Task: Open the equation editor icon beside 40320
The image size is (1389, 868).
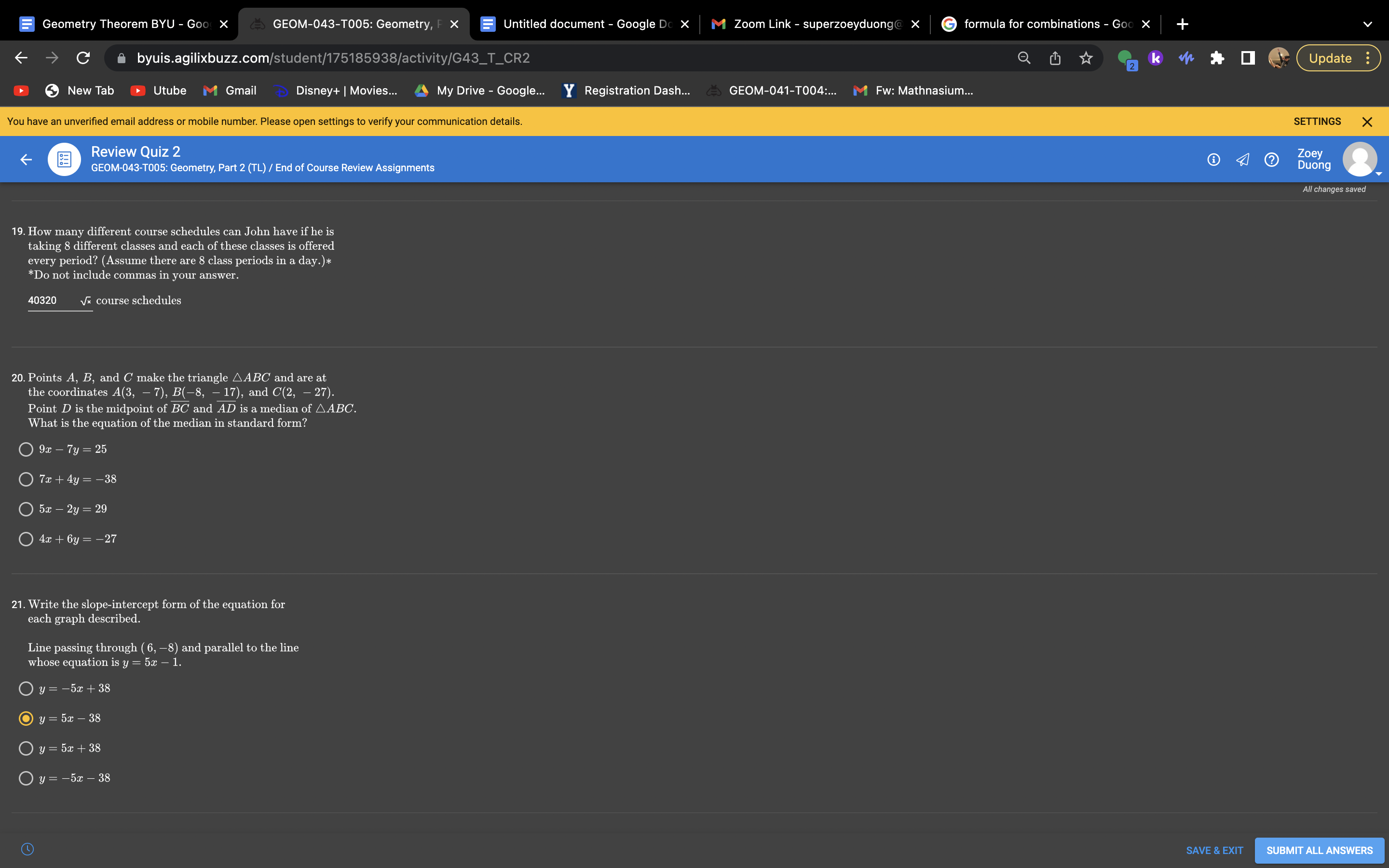Action: (x=85, y=301)
